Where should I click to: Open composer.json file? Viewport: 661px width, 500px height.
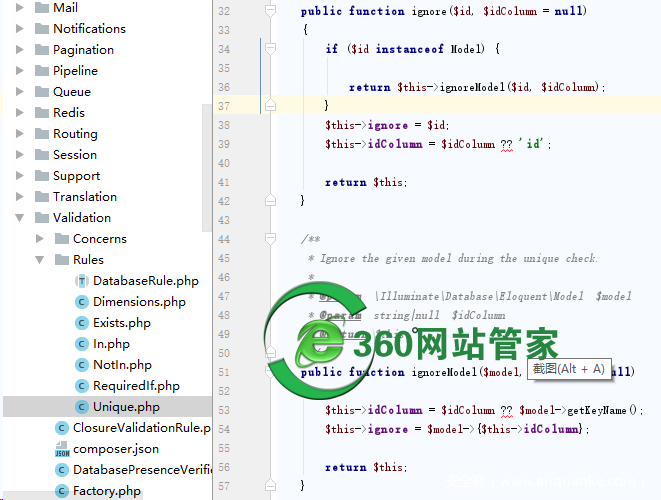point(116,449)
